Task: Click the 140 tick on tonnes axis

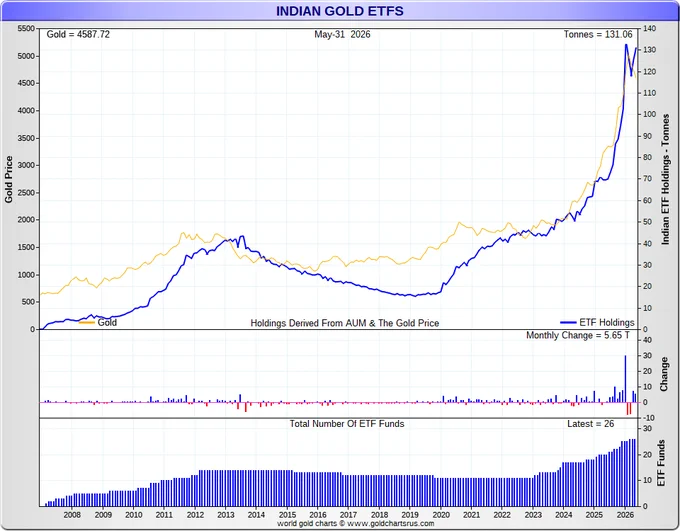Action: 649,28
